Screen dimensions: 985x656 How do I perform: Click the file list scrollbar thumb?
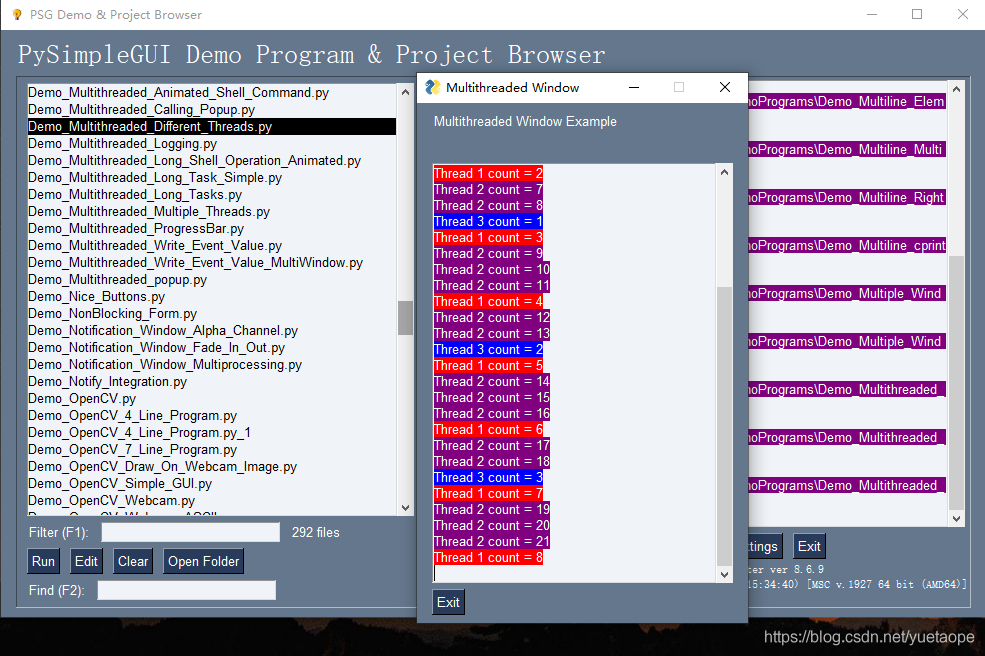click(x=405, y=318)
